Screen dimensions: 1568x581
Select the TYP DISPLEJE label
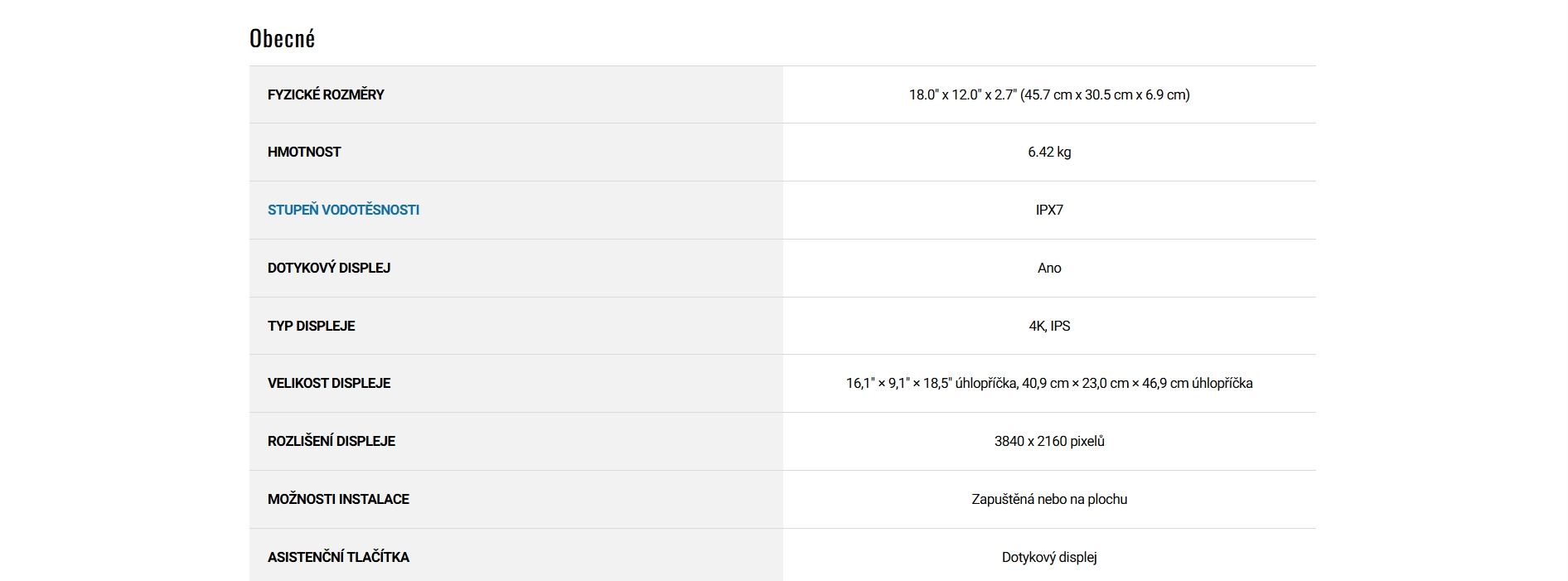[311, 327]
